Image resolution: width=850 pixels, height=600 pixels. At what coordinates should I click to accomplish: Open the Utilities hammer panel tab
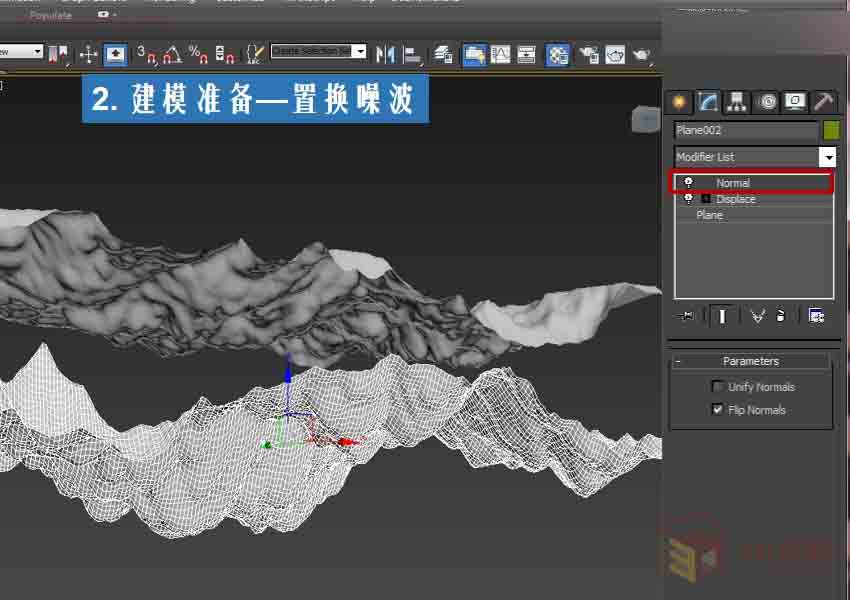[823, 101]
